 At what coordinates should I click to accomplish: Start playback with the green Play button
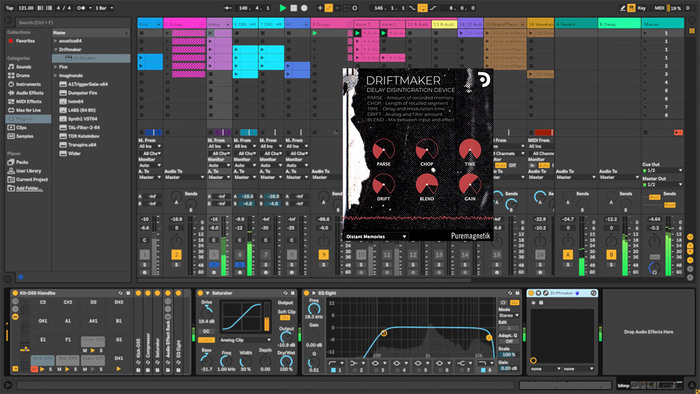(x=282, y=8)
